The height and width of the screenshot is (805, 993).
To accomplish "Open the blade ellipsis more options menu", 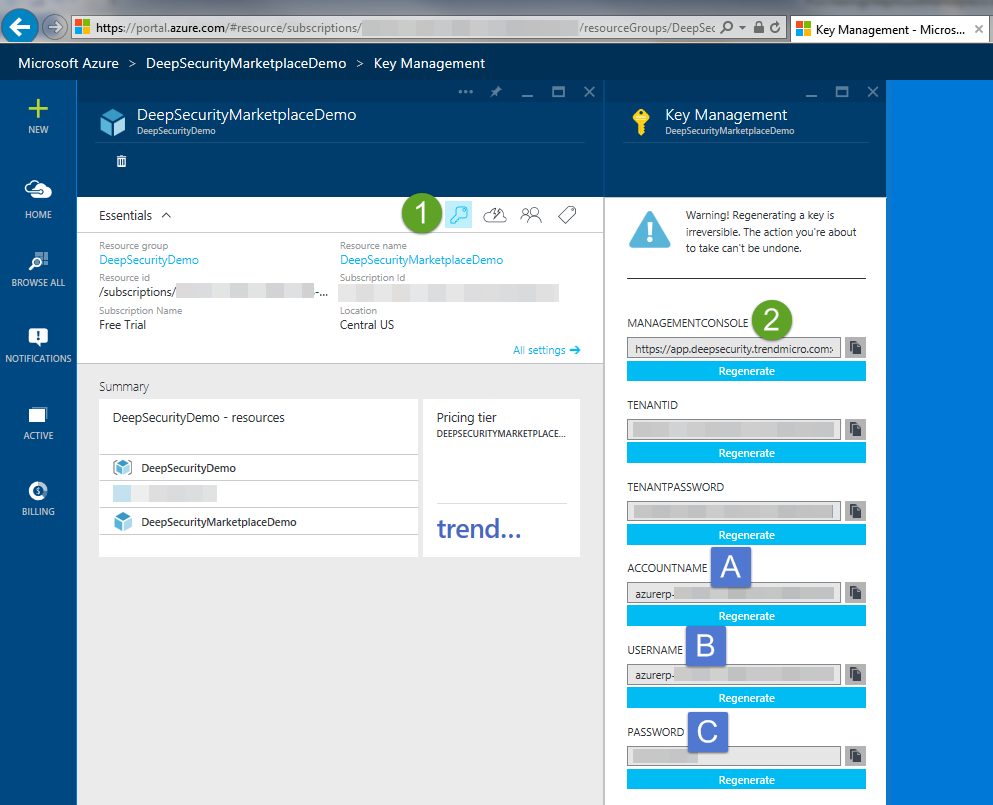I will point(465,92).
